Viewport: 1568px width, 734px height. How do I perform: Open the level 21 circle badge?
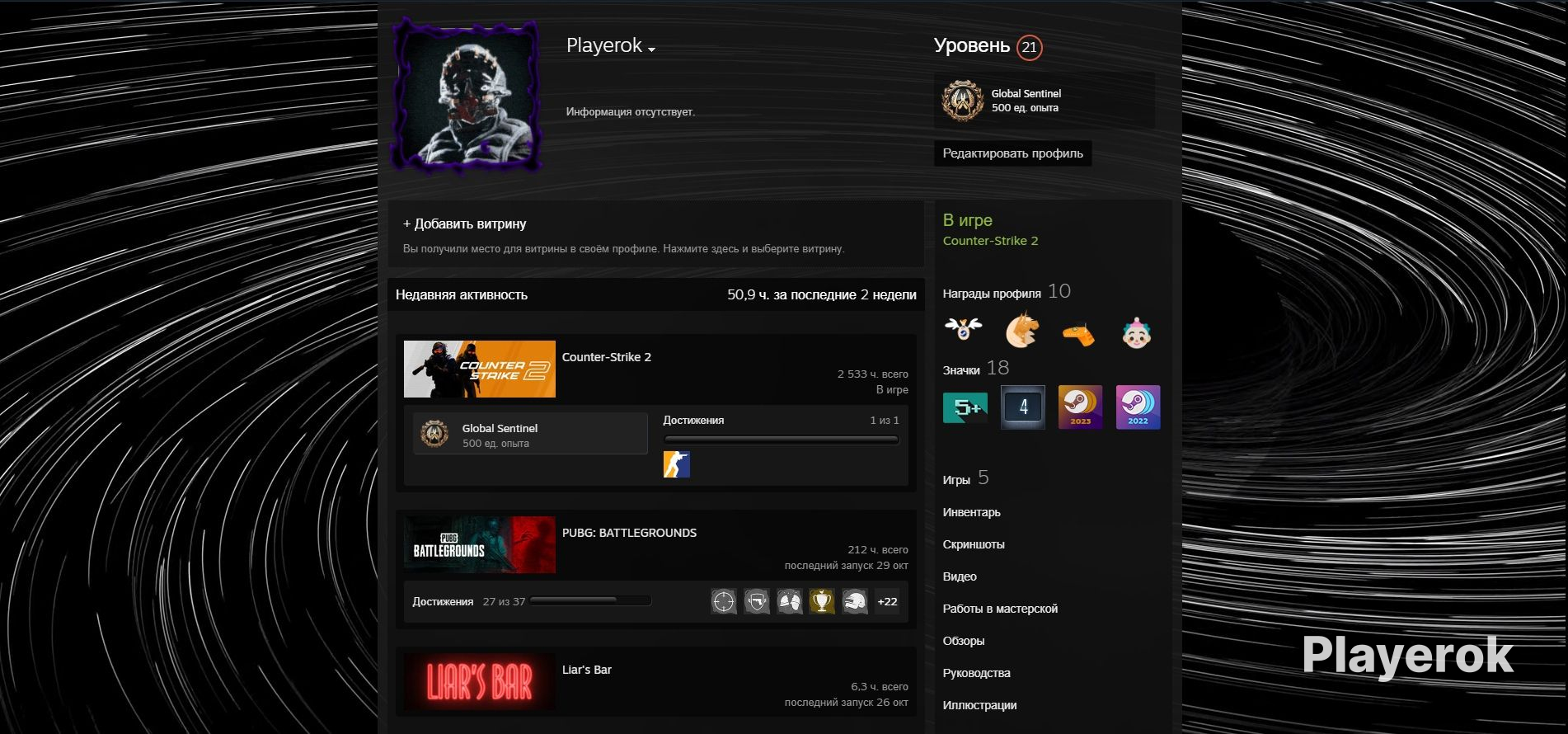point(1030,48)
